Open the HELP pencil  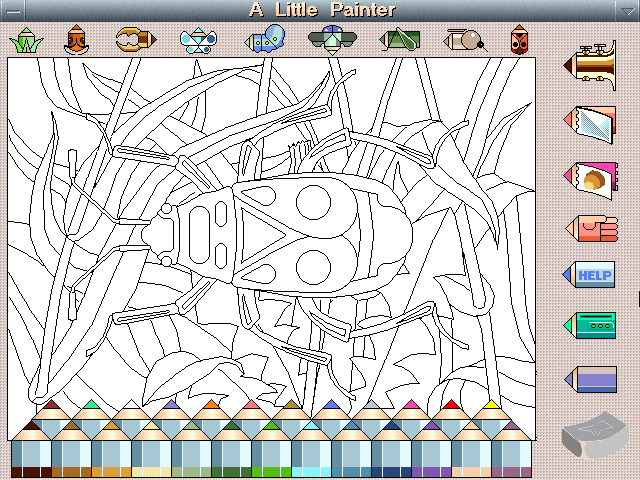tap(589, 275)
